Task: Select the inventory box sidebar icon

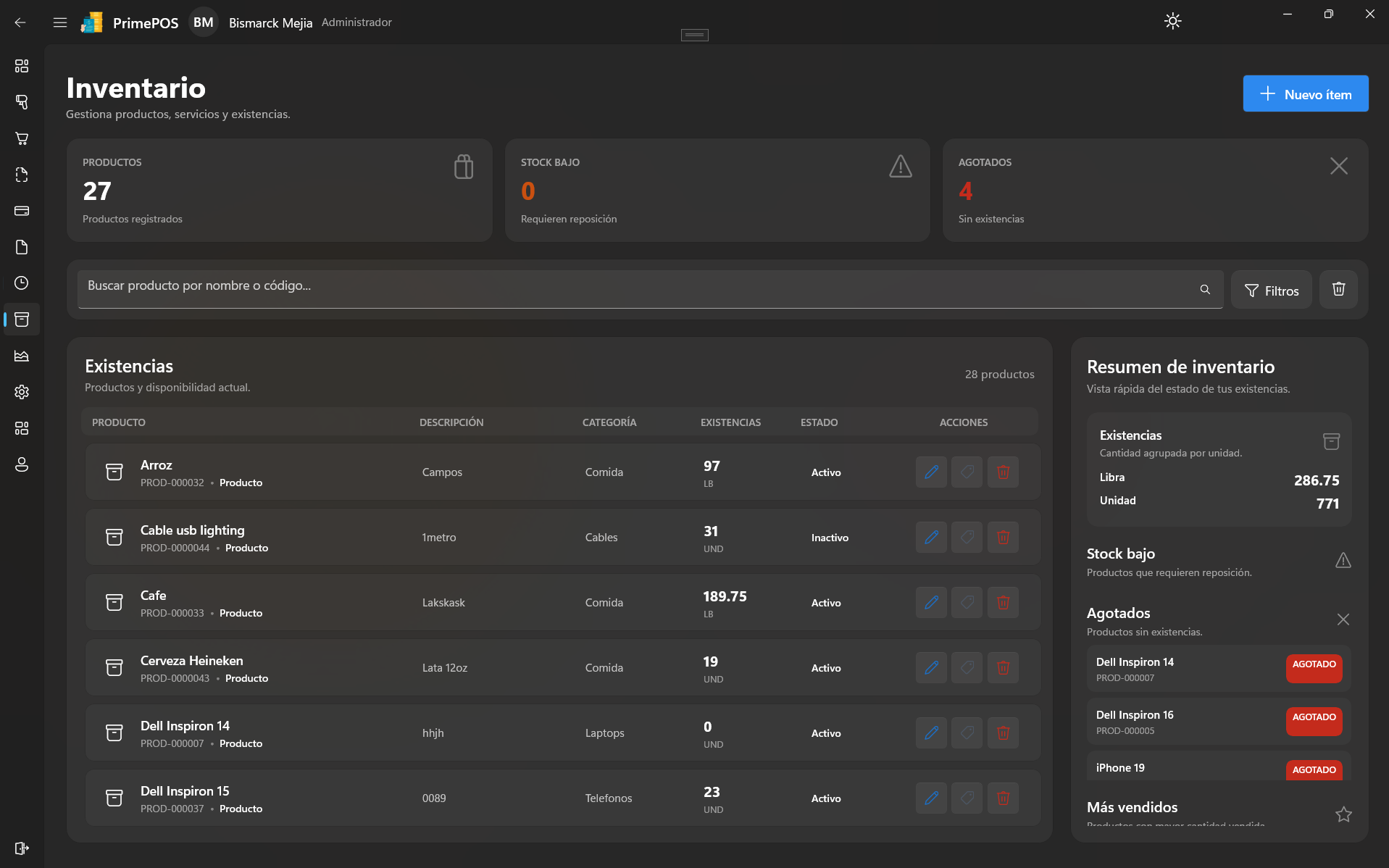Action: [22, 320]
